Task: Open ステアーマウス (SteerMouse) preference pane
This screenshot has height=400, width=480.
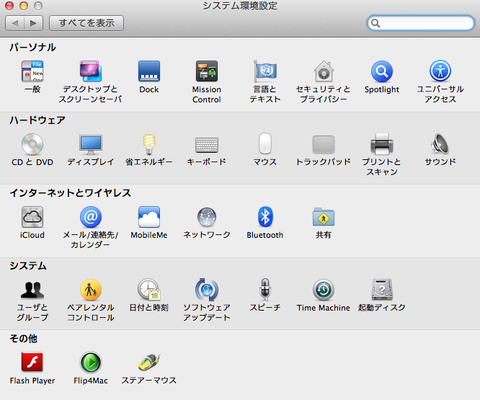Action: click(149, 362)
